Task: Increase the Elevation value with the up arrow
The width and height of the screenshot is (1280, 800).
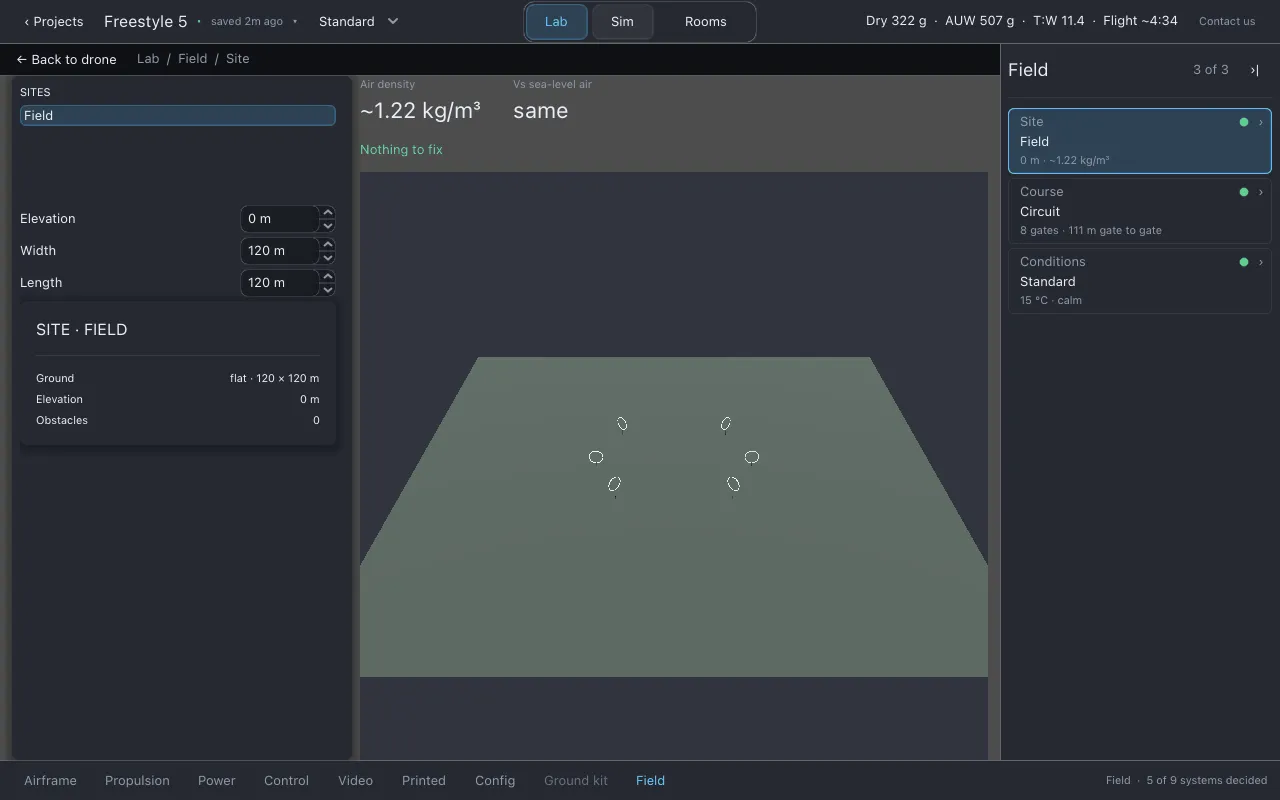Action: coord(328,213)
